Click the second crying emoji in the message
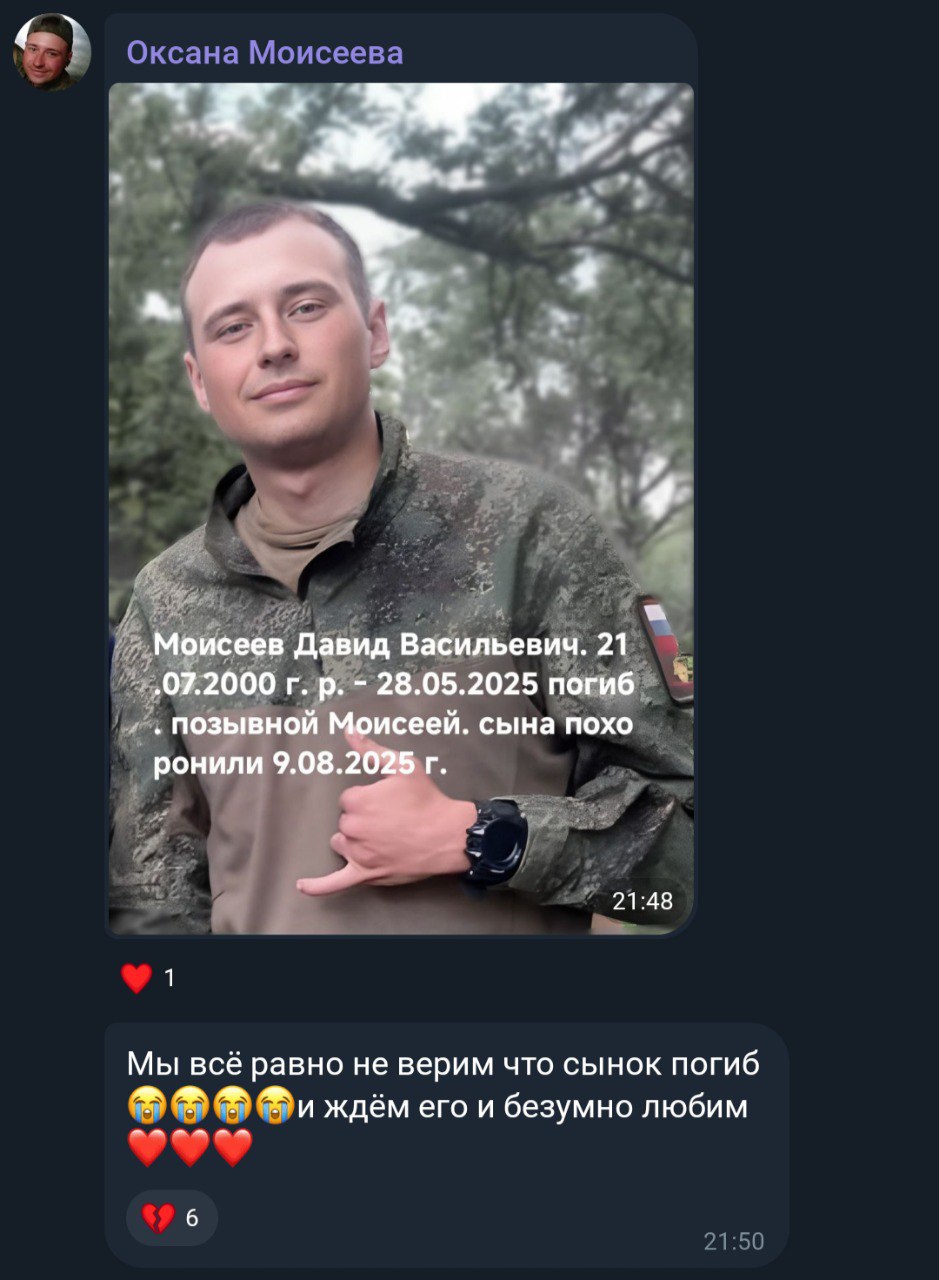 tap(189, 1107)
